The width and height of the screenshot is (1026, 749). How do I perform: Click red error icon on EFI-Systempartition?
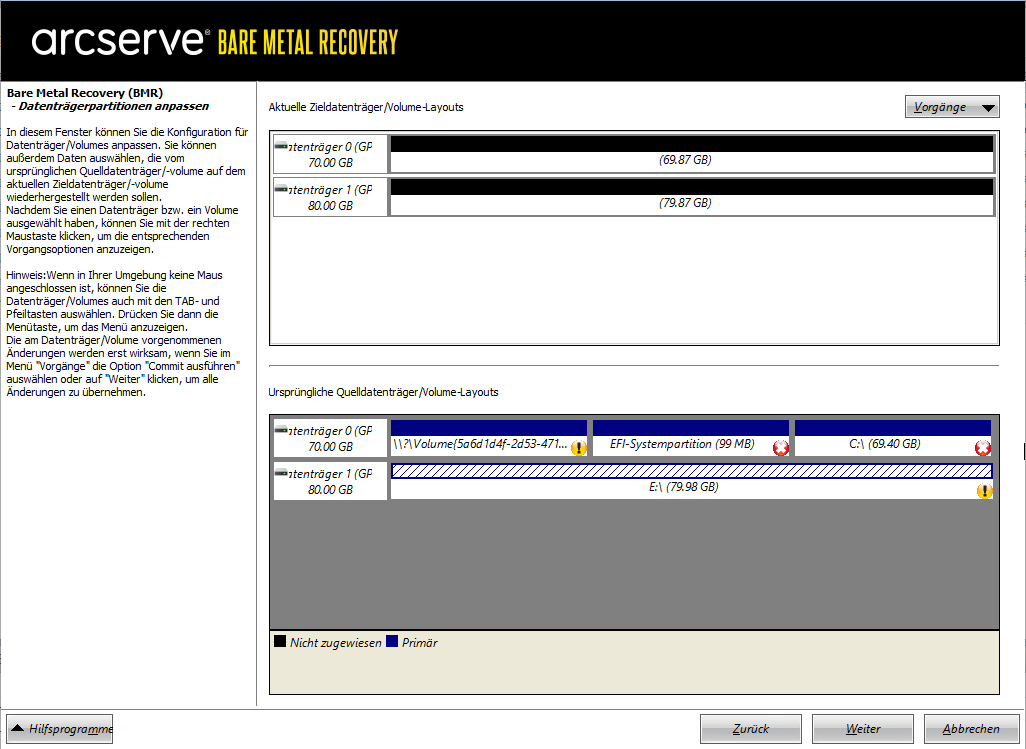click(x=781, y=448)
